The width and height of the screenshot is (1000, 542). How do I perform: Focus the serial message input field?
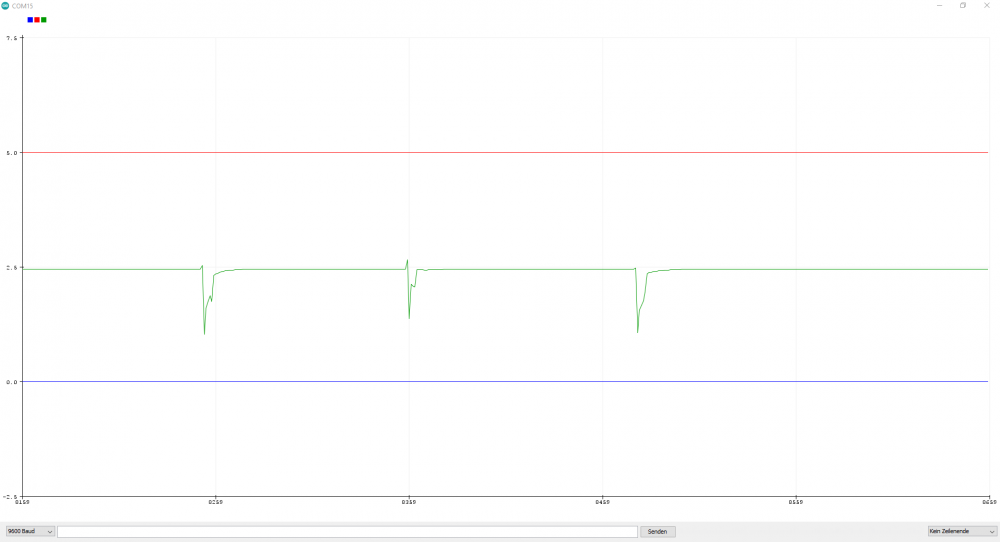pyautogui.click(x=347, y=531)
